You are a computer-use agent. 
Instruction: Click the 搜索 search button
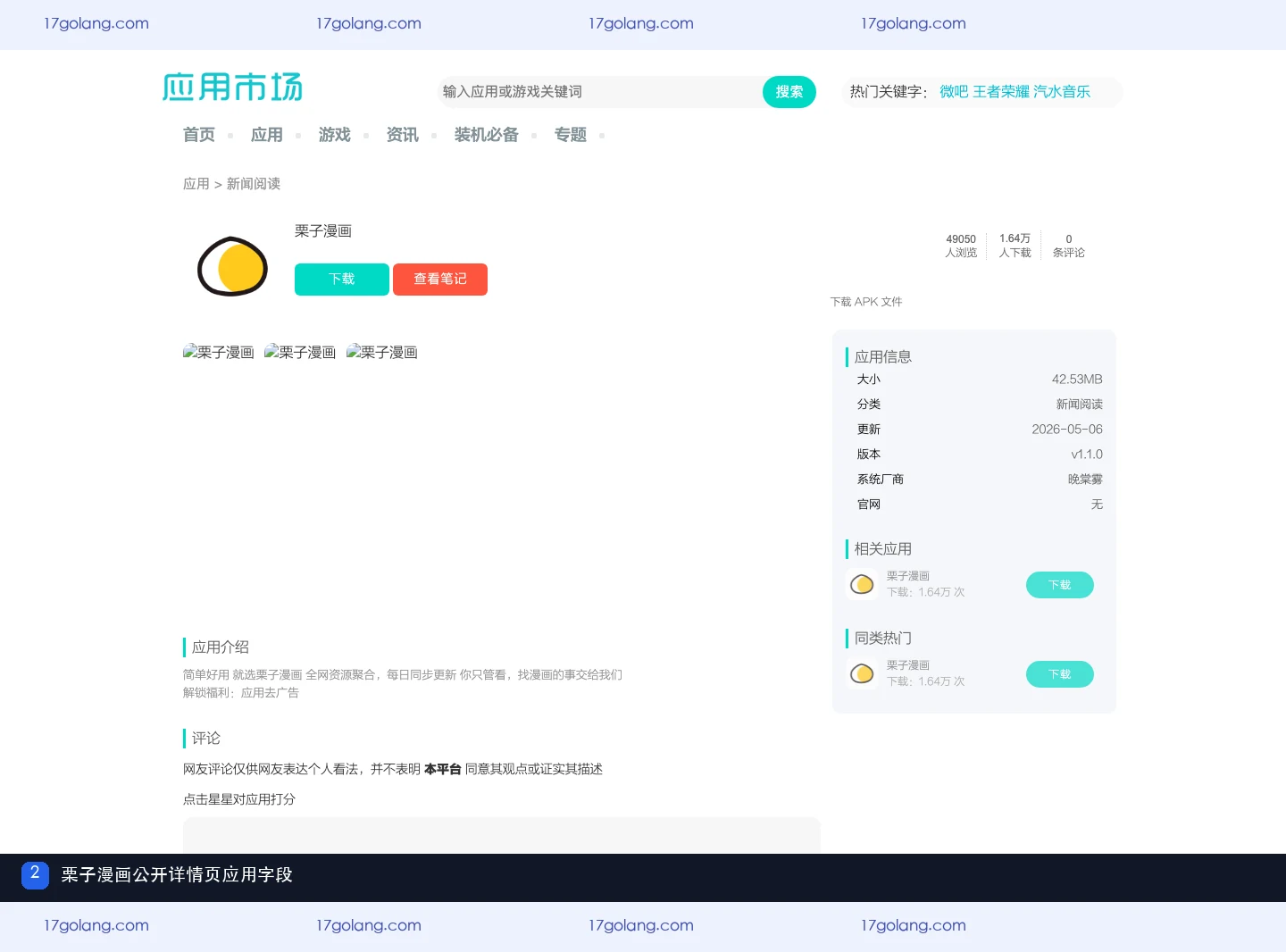coord(789,92)
